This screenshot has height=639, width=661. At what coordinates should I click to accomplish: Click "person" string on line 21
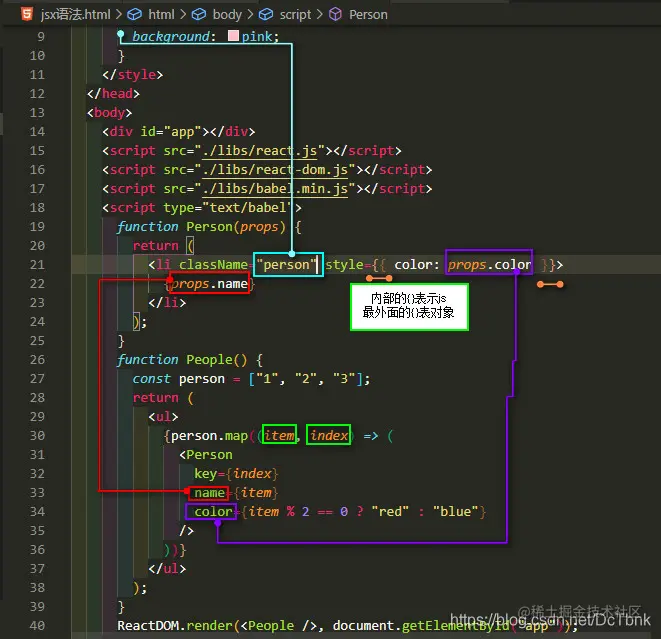286,265
